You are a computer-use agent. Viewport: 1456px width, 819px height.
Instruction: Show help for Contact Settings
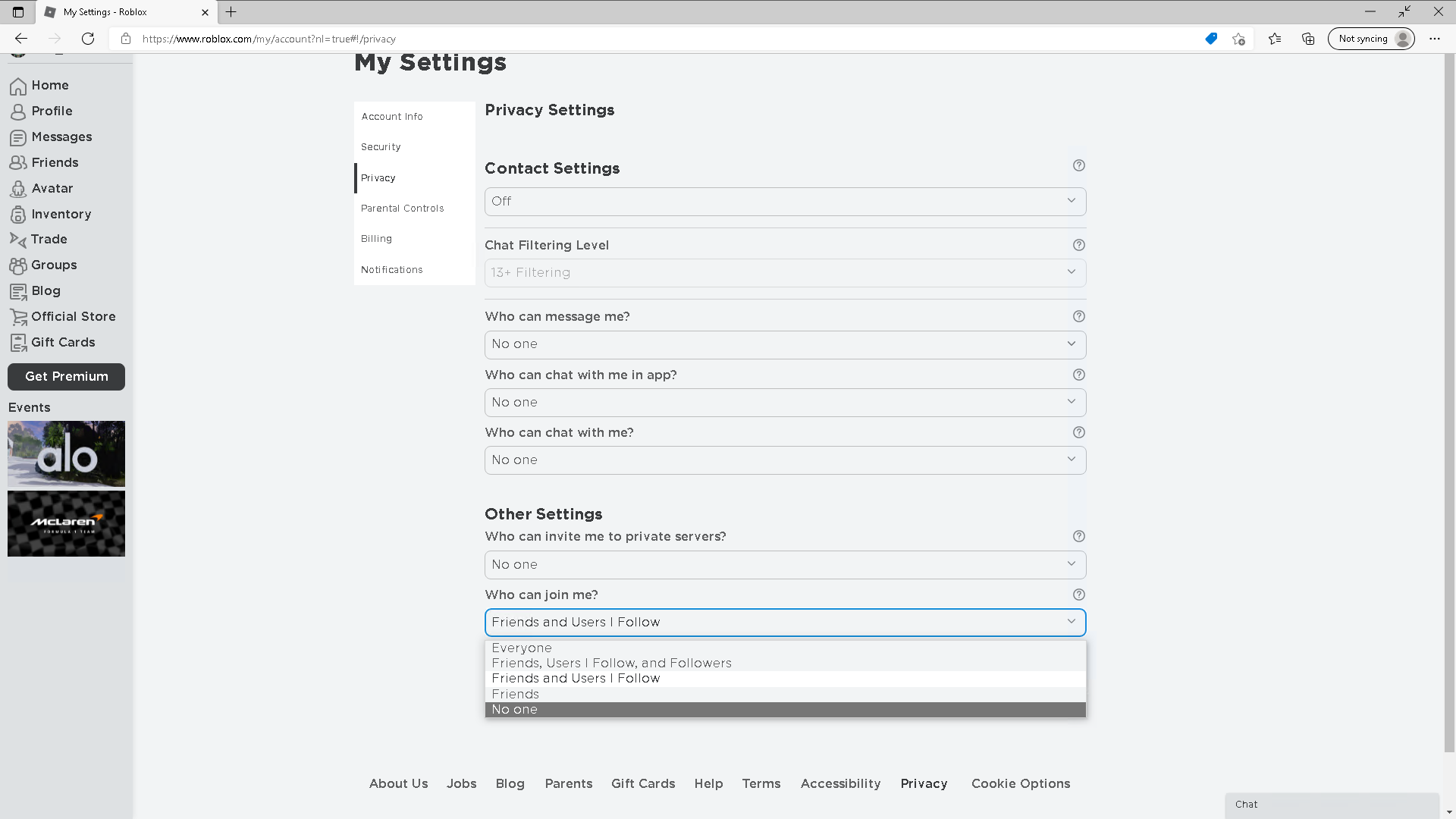pos(1079,165)
